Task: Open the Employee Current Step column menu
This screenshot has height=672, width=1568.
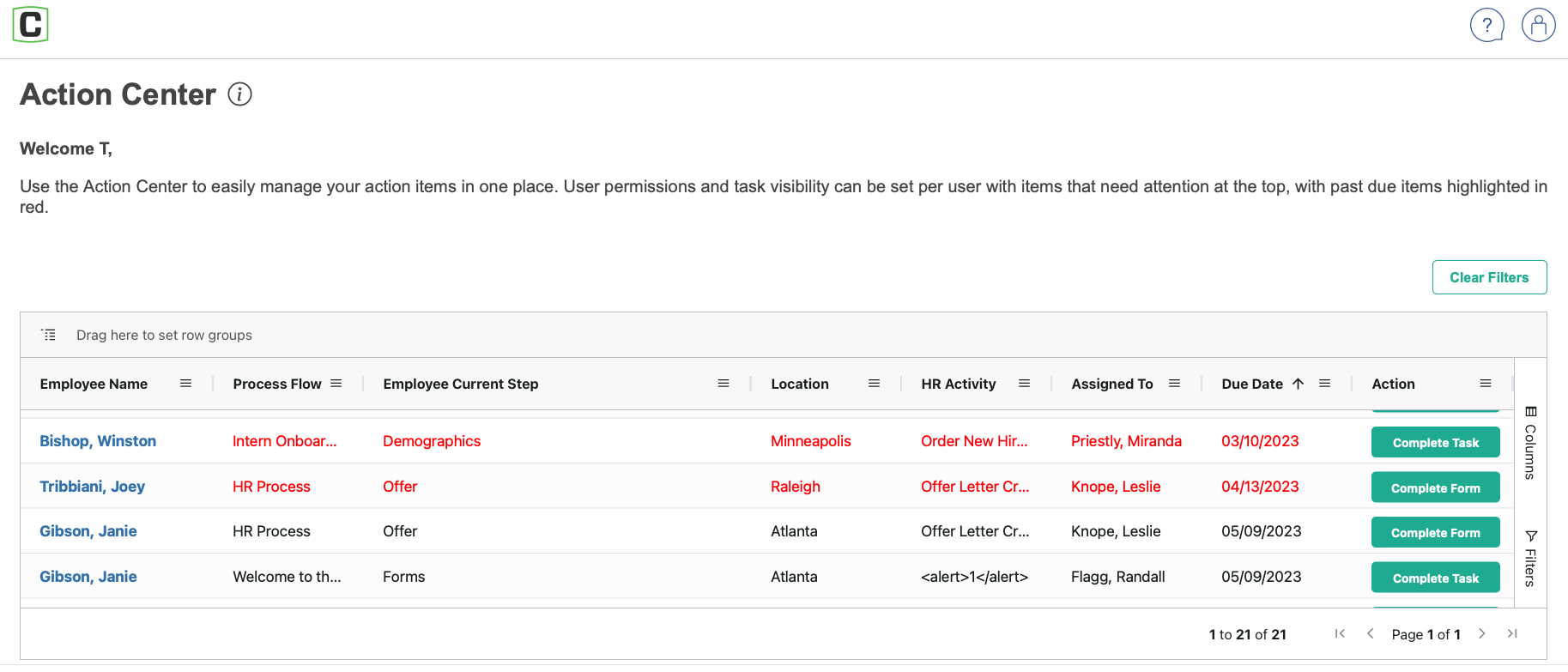Action: [723, 384]
